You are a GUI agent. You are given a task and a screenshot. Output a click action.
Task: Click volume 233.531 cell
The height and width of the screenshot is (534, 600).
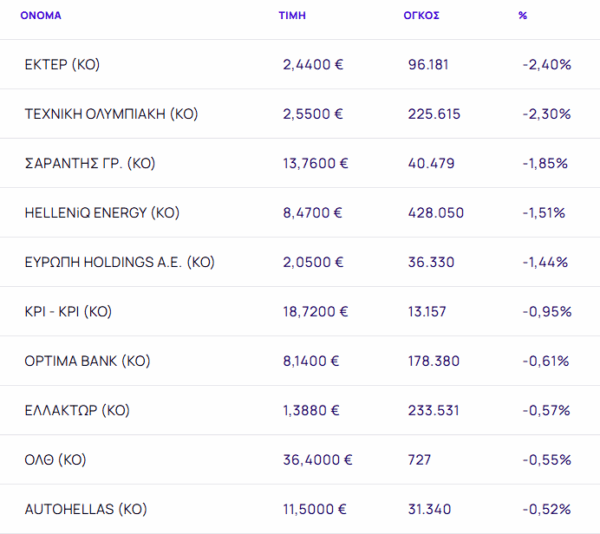(x=433, y=410)
